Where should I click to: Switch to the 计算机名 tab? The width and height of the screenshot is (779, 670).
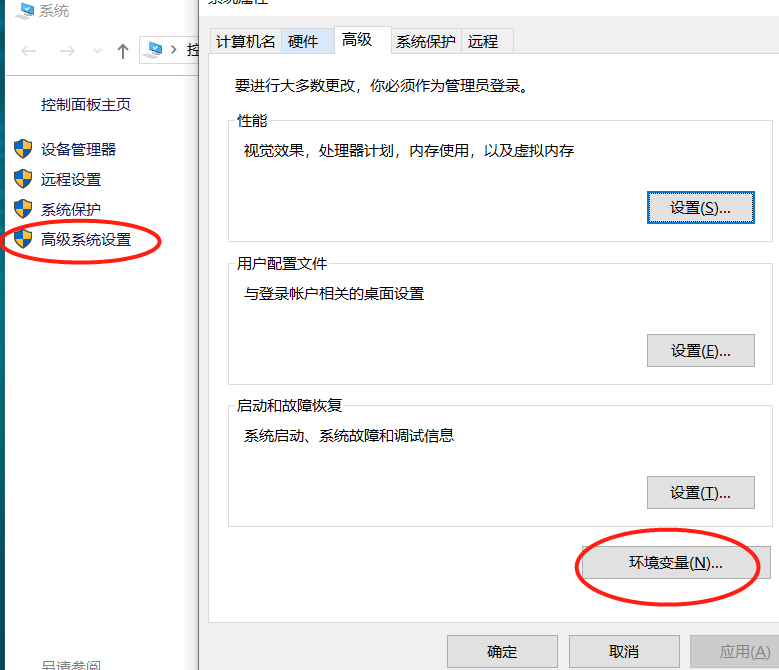(245, 41)
